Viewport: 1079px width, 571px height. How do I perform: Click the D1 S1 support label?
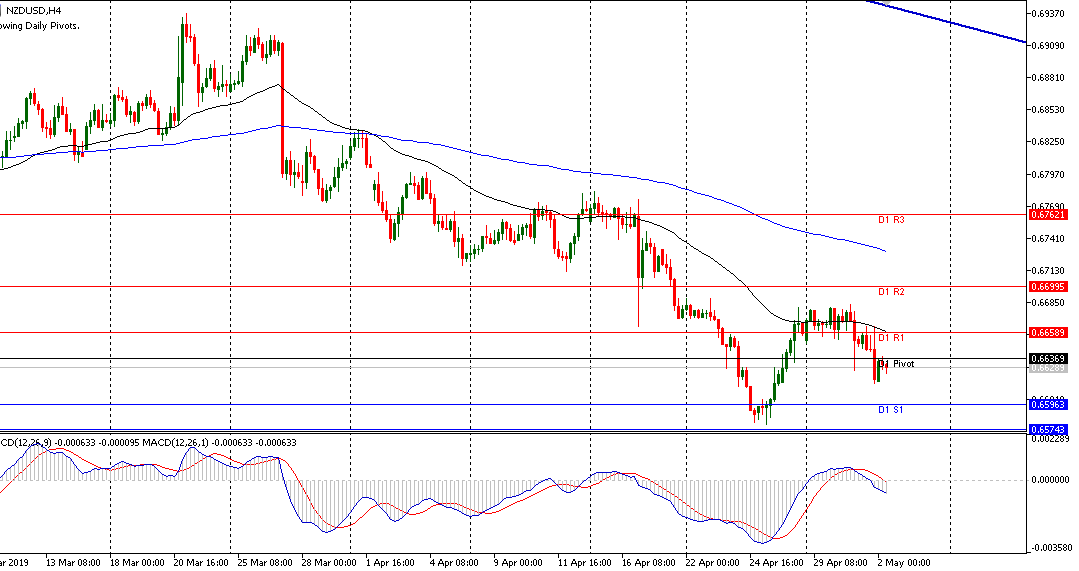point(890,410)
